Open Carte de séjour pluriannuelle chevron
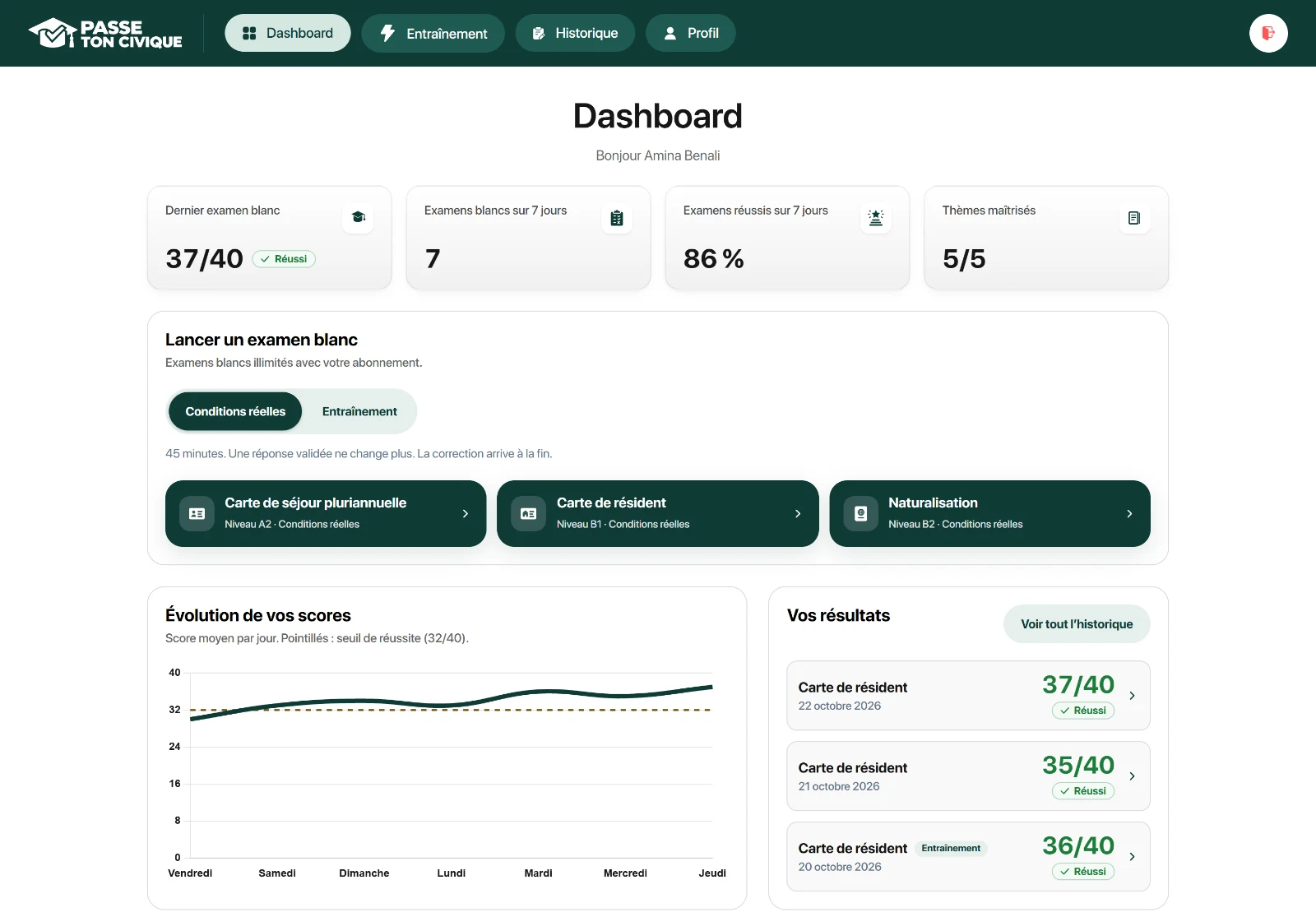The image size is (1316, 917). pyautogui.click(x=466, y=513)
